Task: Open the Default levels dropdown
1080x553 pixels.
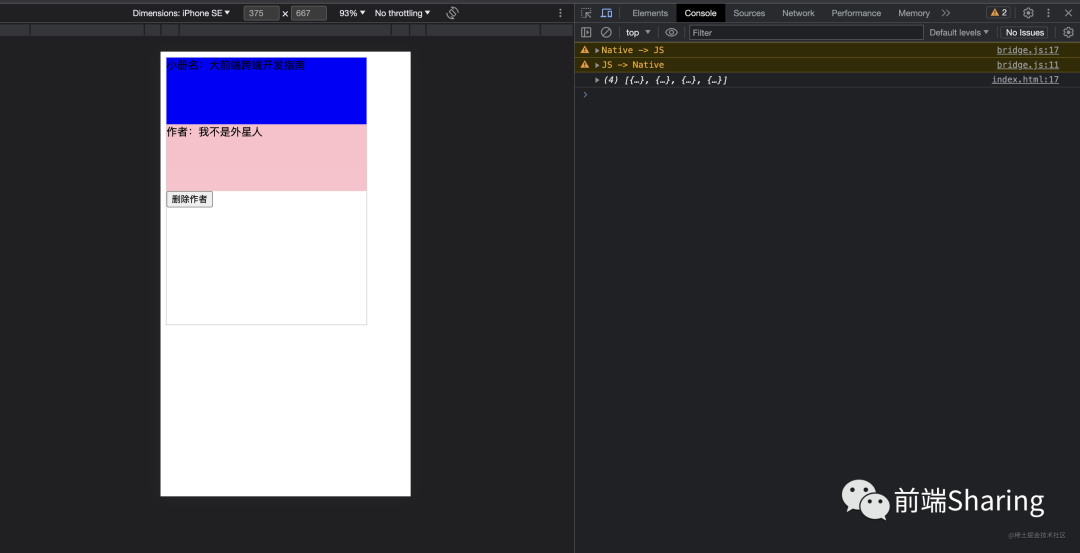Action: [x=959, y=32]
